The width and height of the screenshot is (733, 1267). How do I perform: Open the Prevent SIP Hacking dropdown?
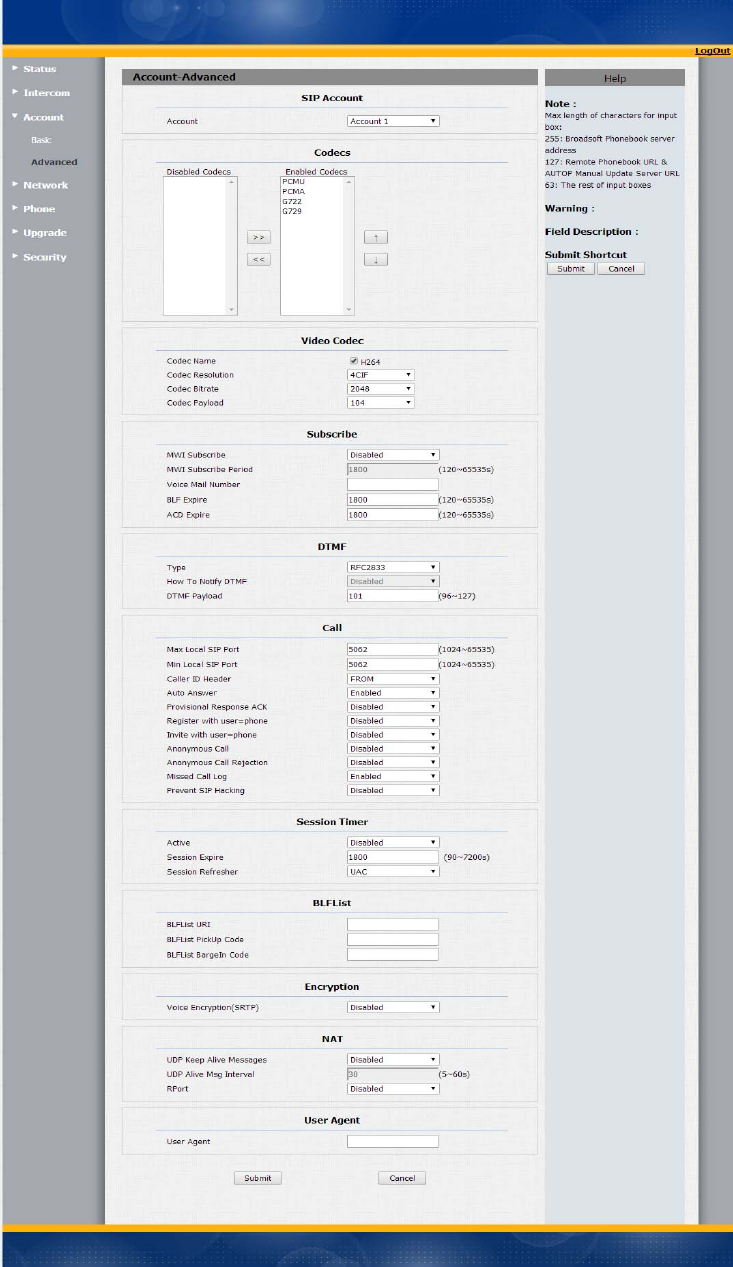click(x=393, y=791)
